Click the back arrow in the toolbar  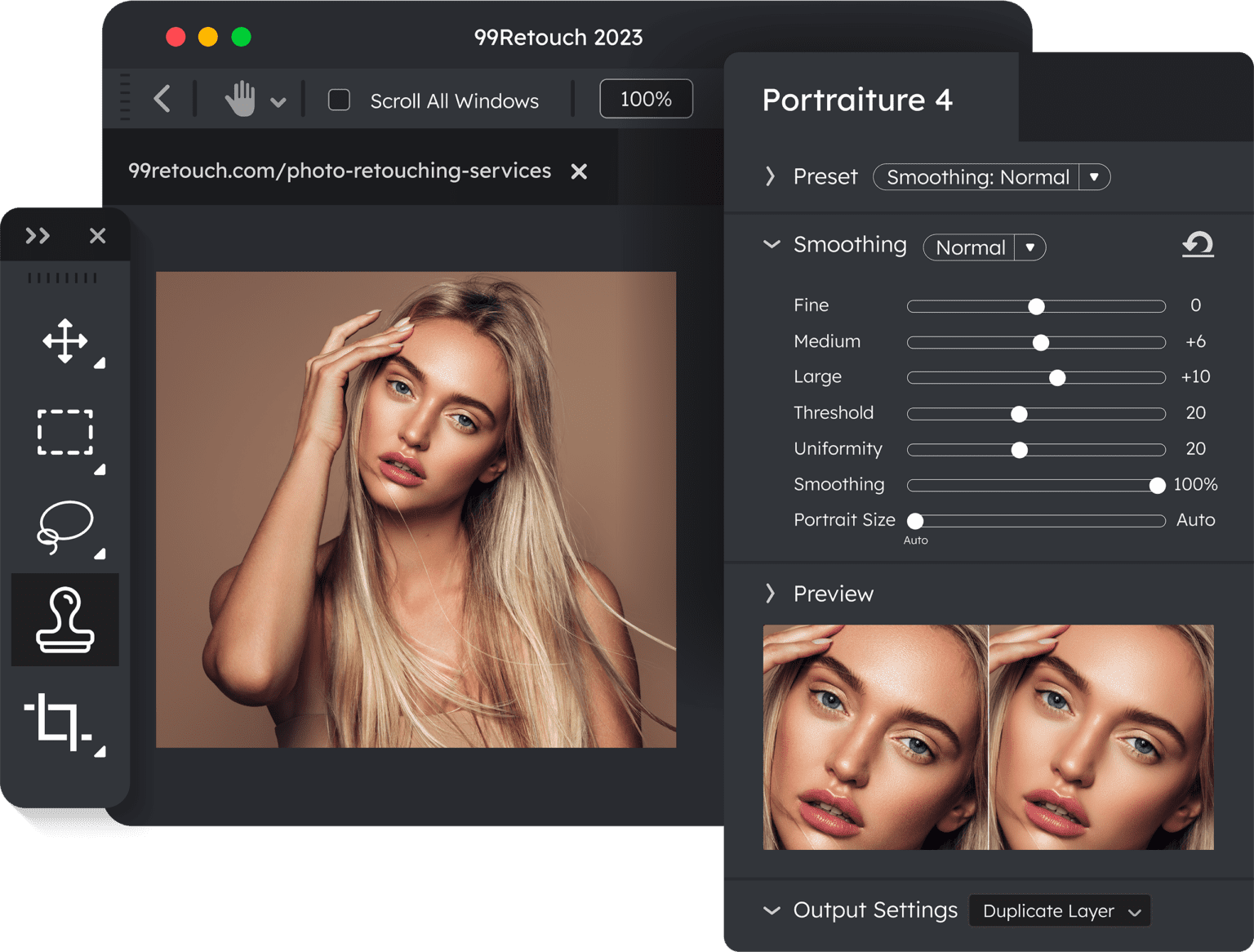click(x=162, y=100)
